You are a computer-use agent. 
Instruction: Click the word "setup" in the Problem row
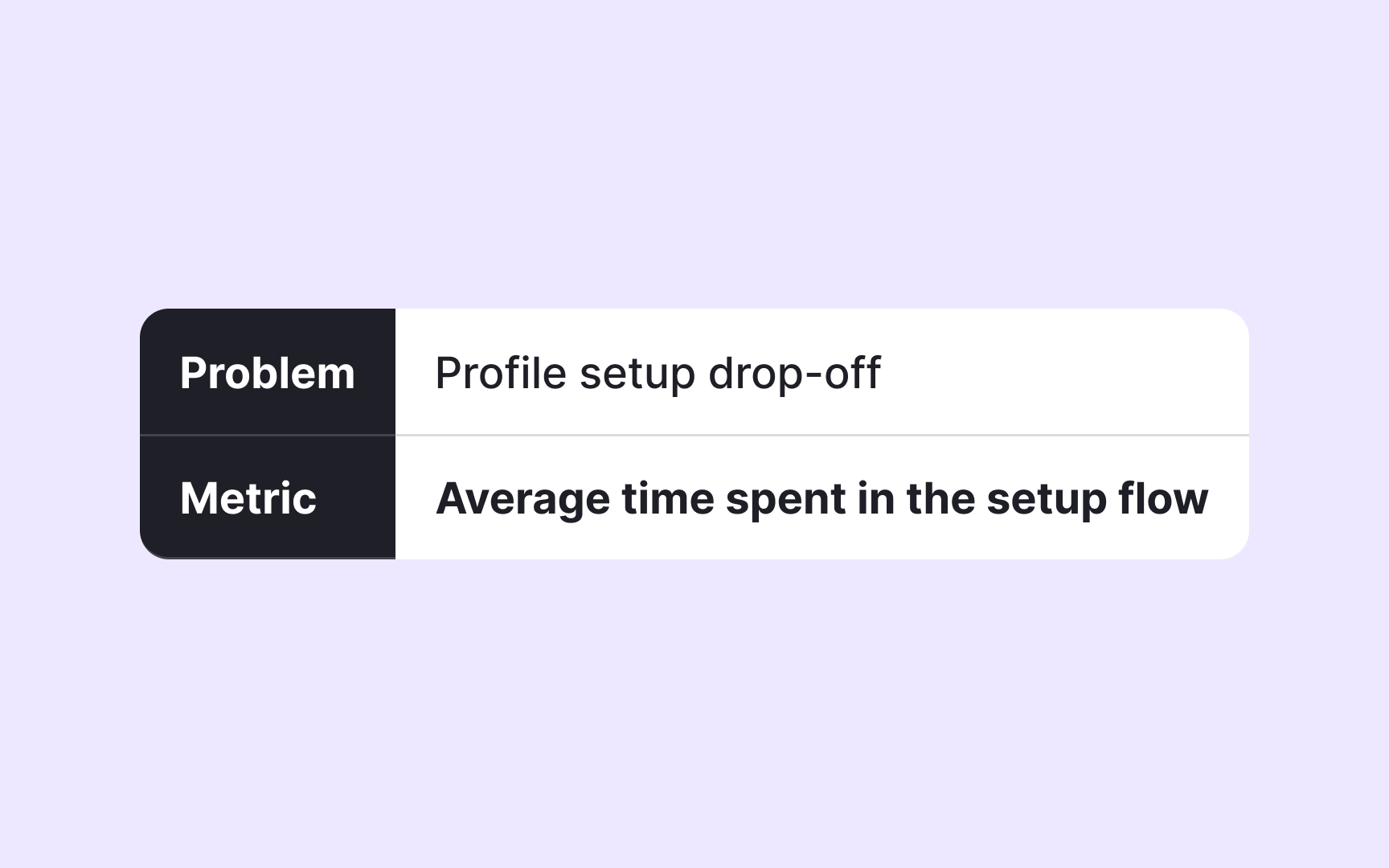[637, 373]
